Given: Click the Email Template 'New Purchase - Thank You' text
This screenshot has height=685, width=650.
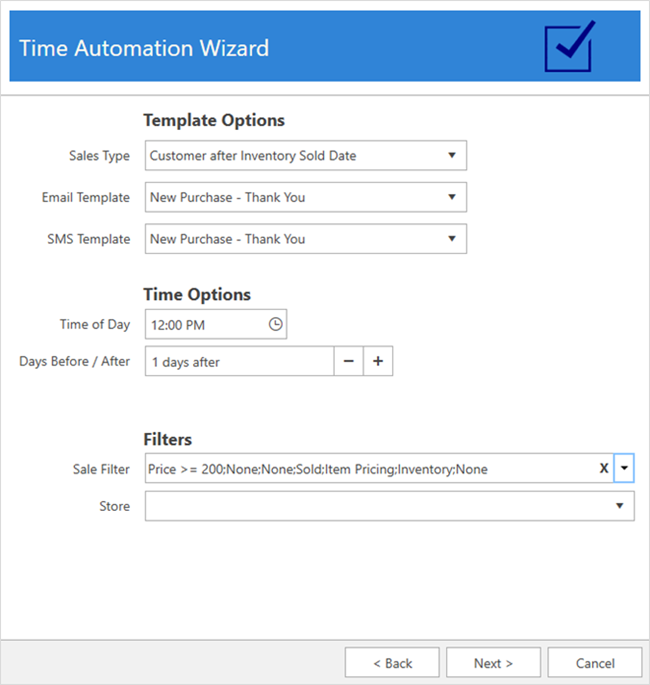Looking at the screenshot, I should [228, 197].
